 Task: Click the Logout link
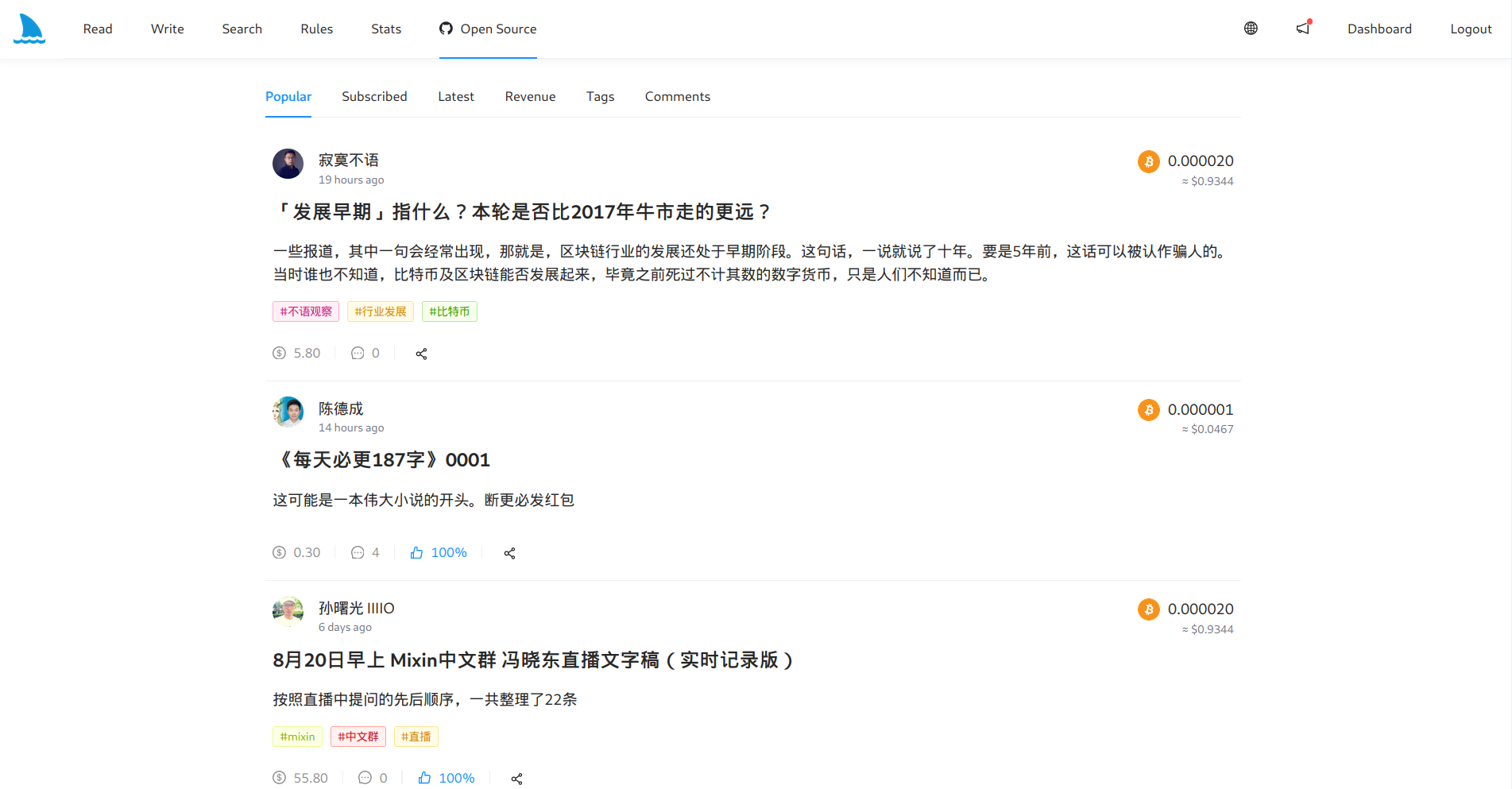(x=1471, y=29)
